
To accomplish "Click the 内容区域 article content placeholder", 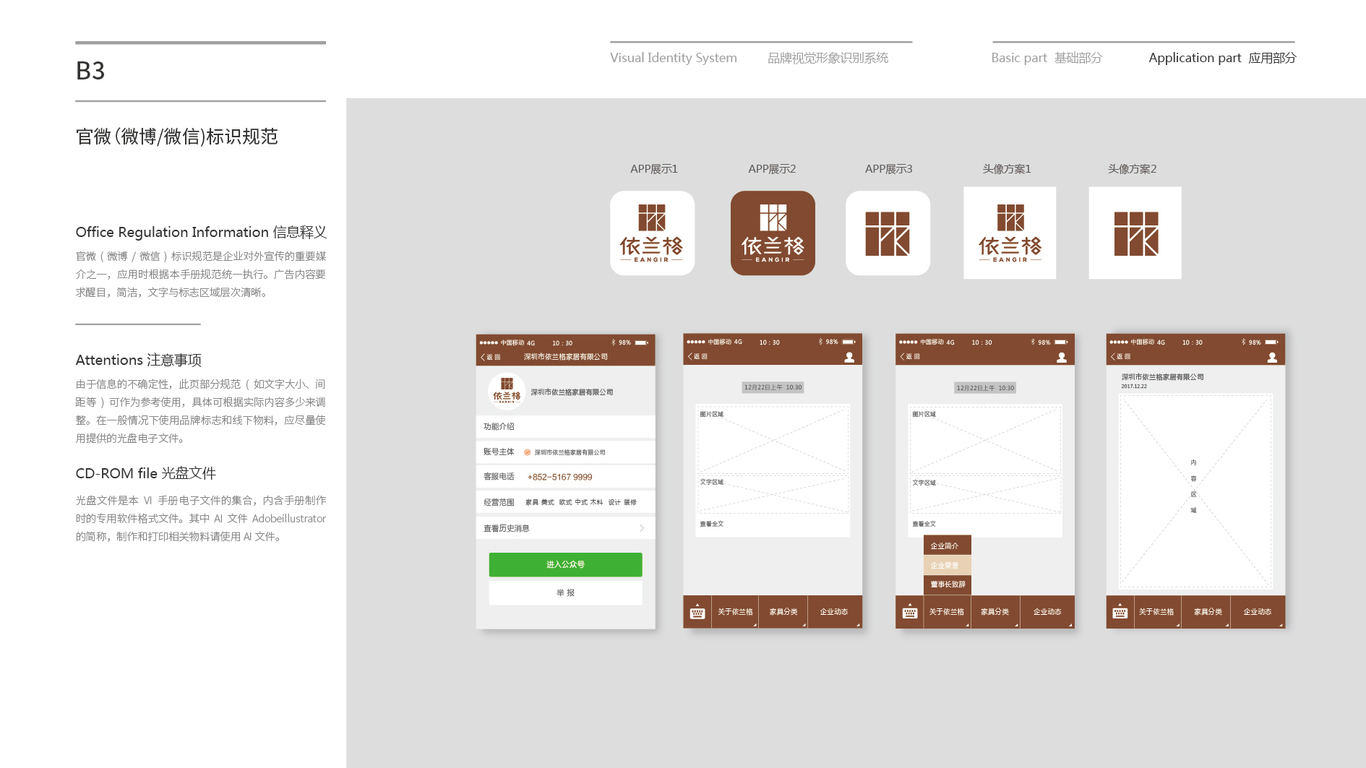I will (1195, 491).
